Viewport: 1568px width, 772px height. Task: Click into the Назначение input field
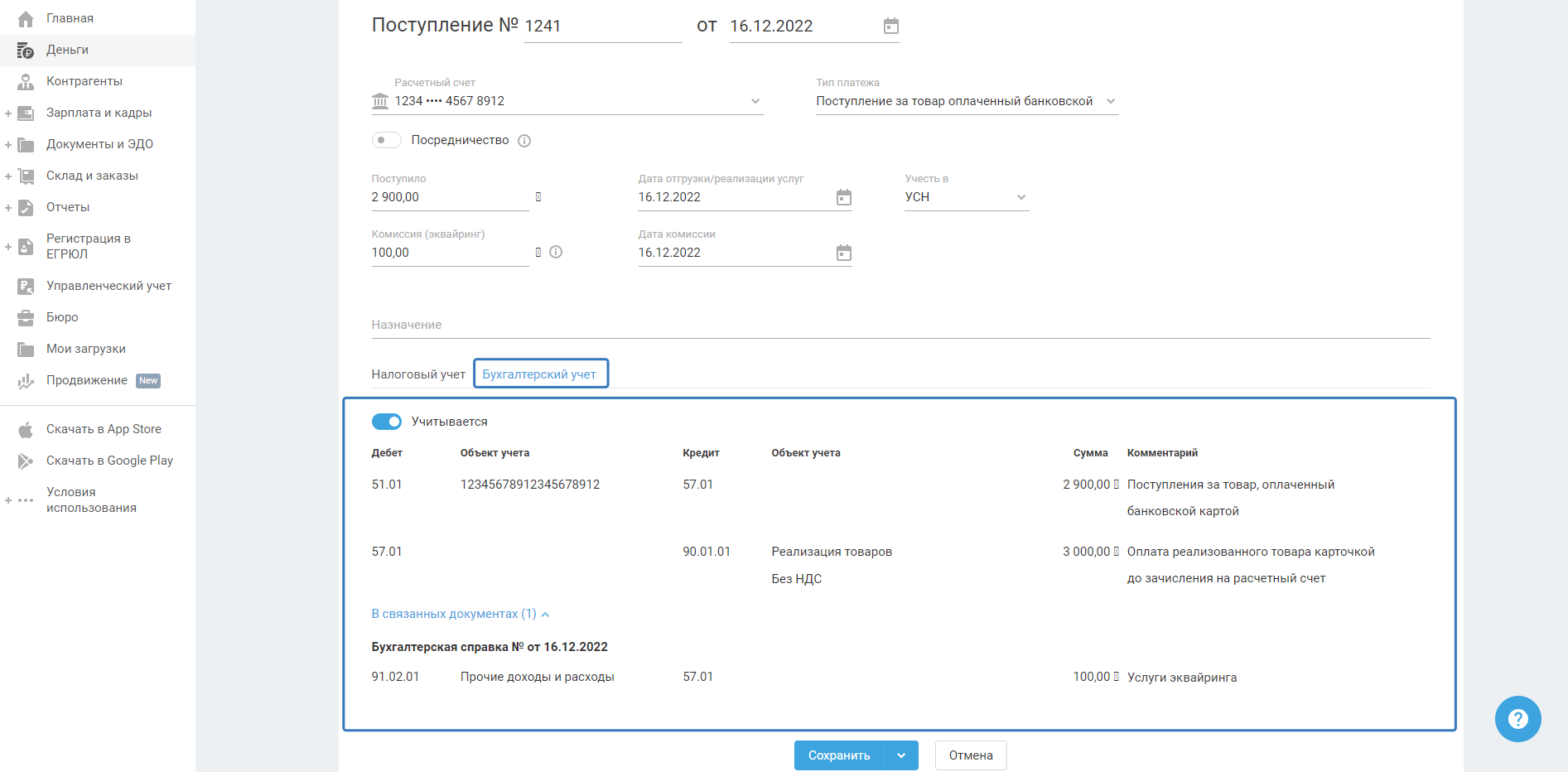point(900,325)
